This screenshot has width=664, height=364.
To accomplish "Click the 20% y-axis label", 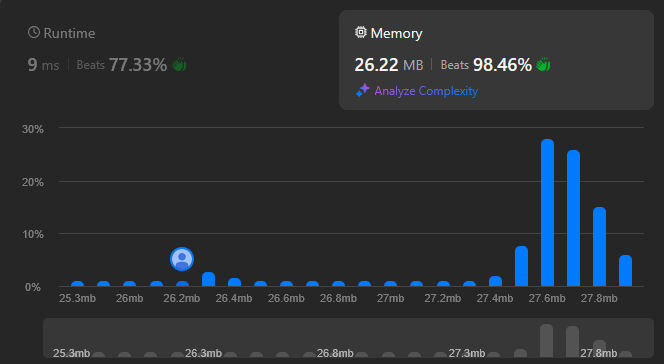I will [33, 182].
